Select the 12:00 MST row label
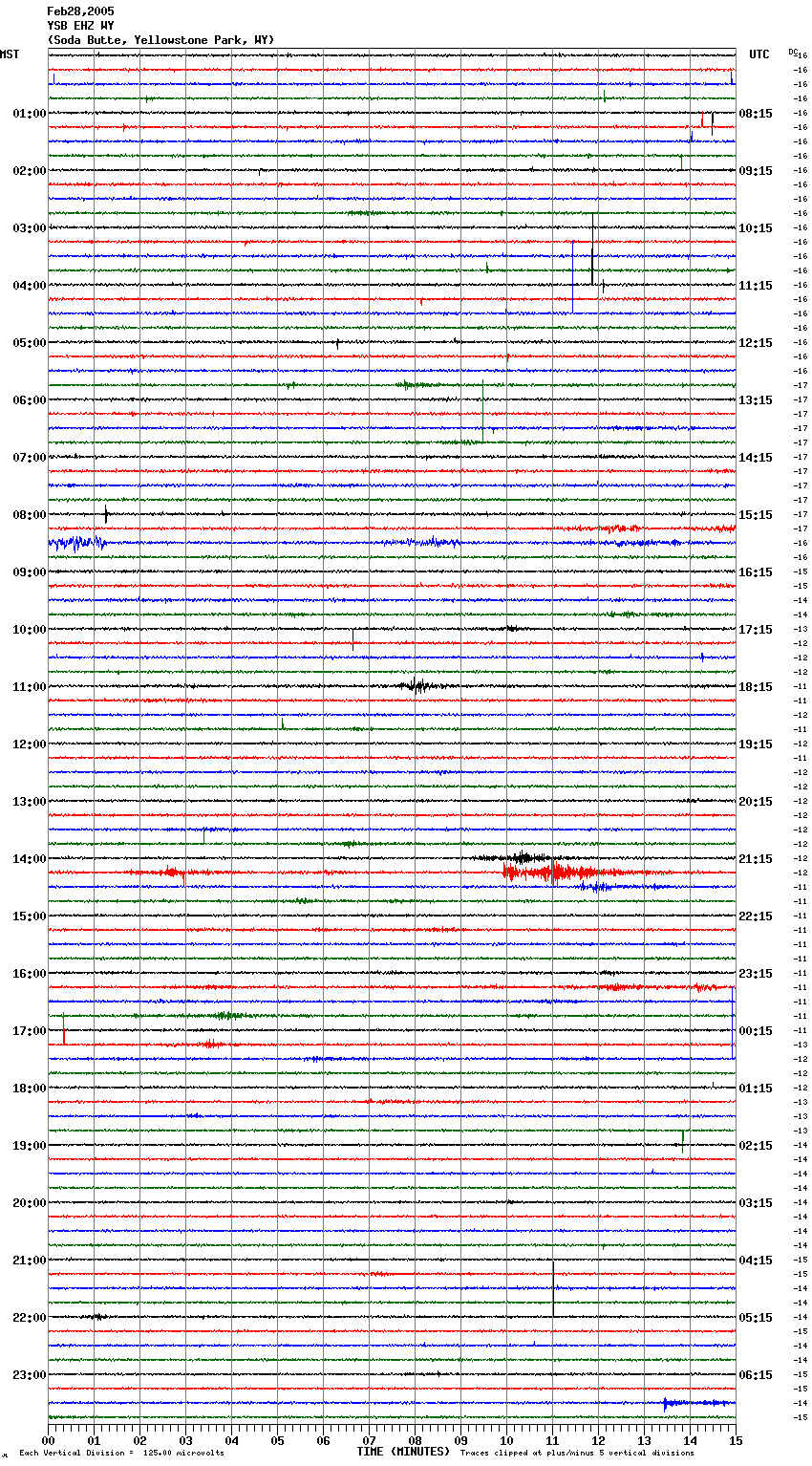The height and width of the screenshot is (1466, 812). 30,744
